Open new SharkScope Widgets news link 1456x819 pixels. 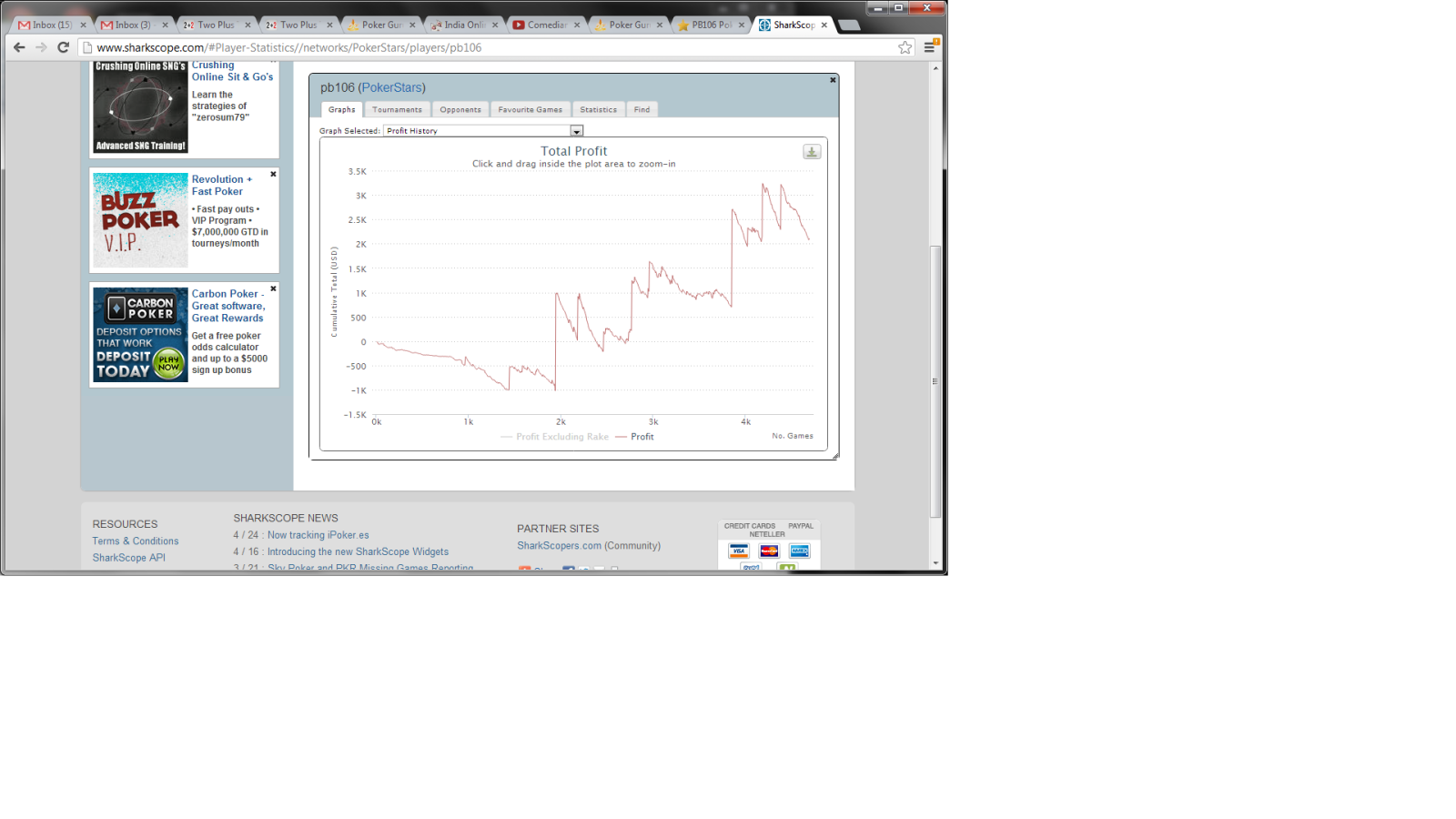tap(358, 551)
